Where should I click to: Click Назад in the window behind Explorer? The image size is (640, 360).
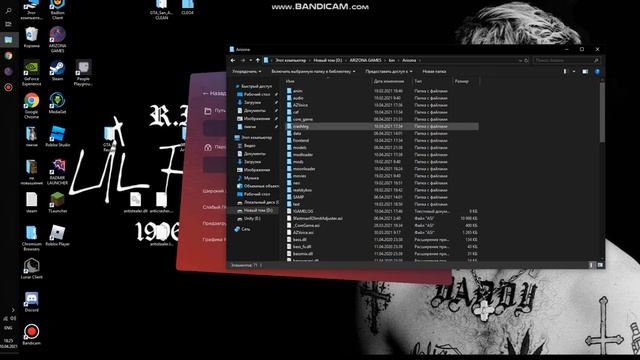215,93
